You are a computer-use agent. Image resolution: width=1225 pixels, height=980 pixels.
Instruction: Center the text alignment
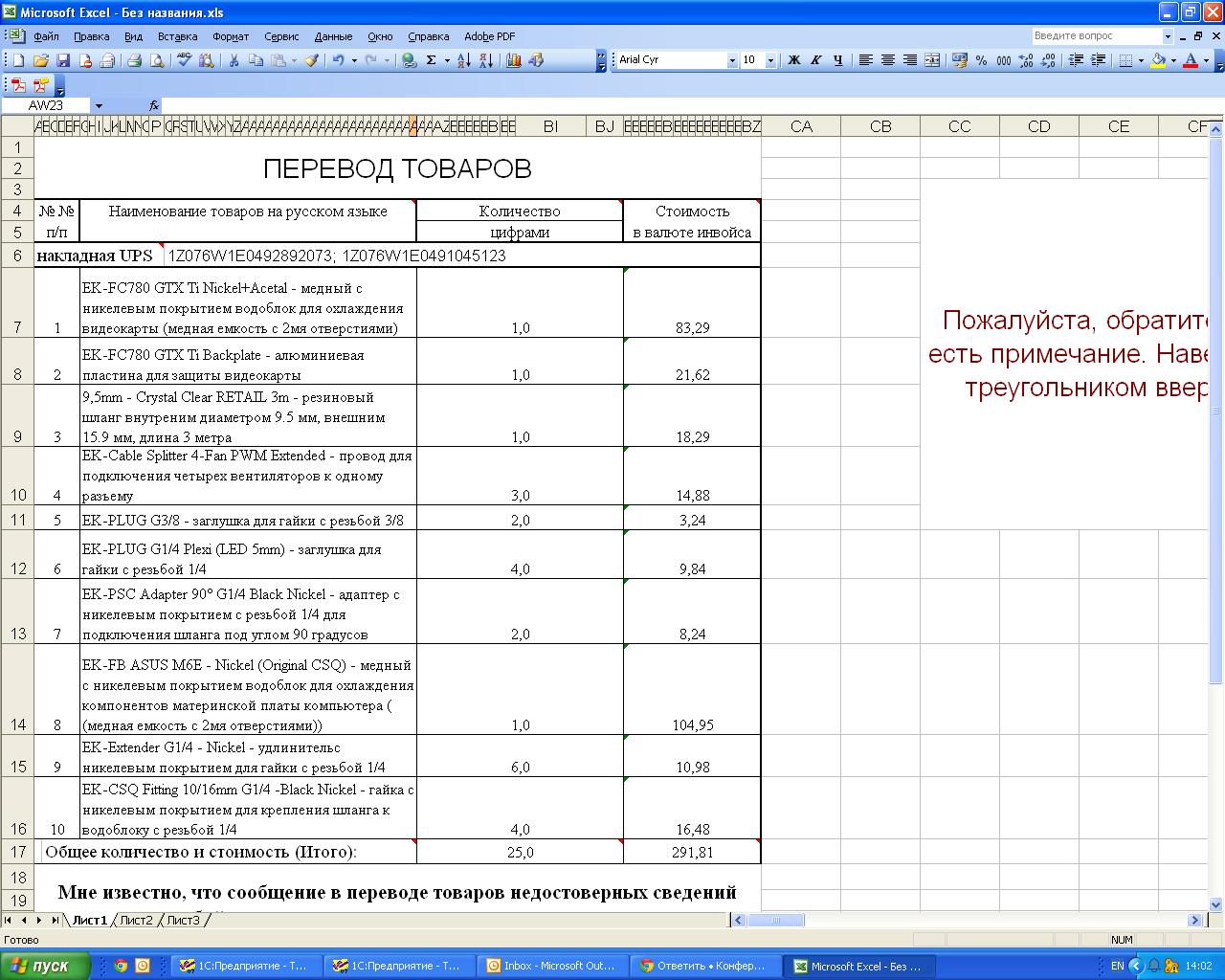(x=887, y=60)
